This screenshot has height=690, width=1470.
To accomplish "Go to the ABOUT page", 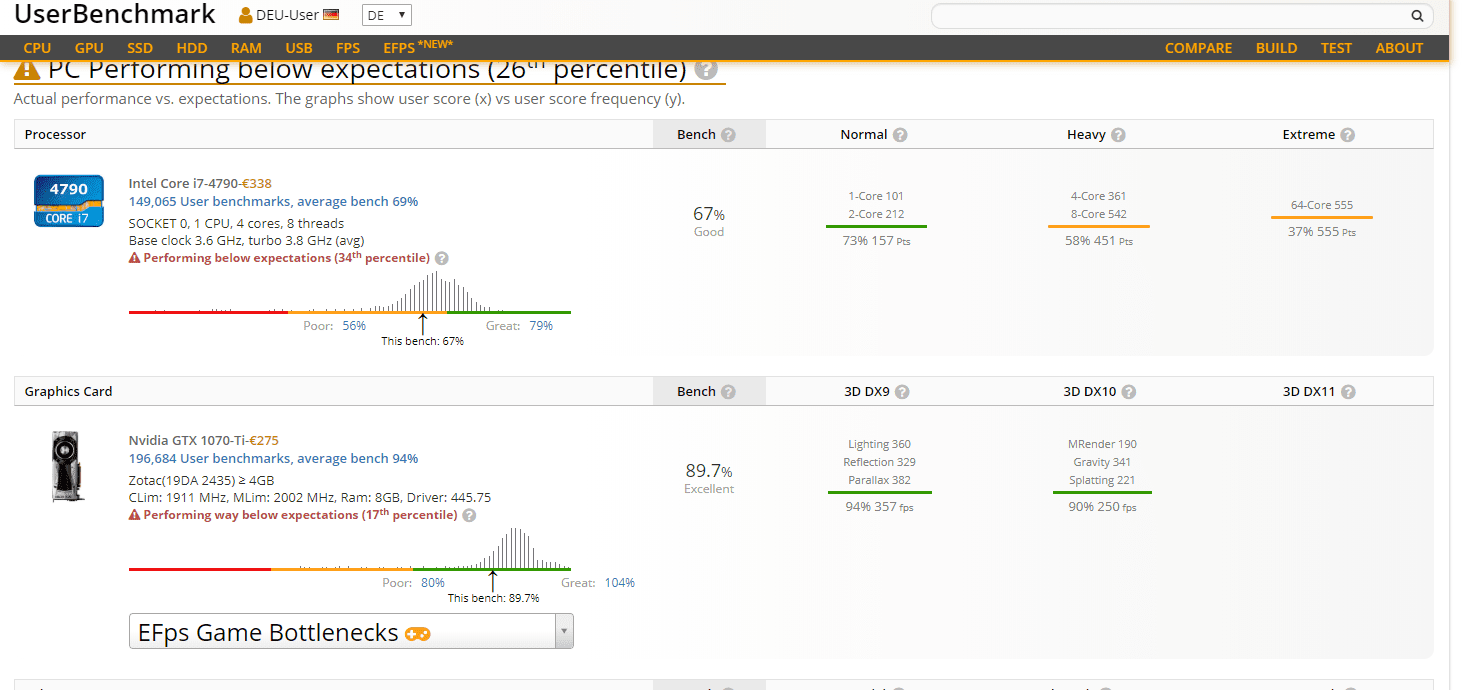I will coord(1399,48).
